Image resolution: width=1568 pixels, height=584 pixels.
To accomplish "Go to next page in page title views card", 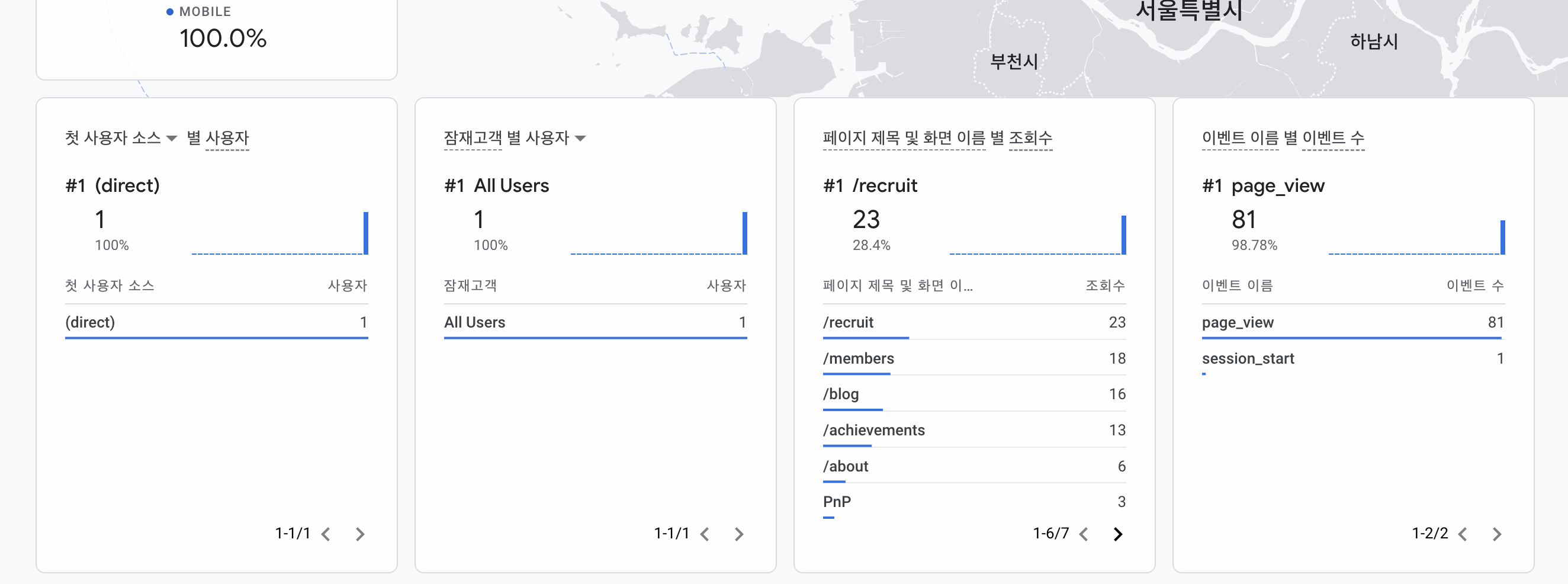I will pos(1118,534).
